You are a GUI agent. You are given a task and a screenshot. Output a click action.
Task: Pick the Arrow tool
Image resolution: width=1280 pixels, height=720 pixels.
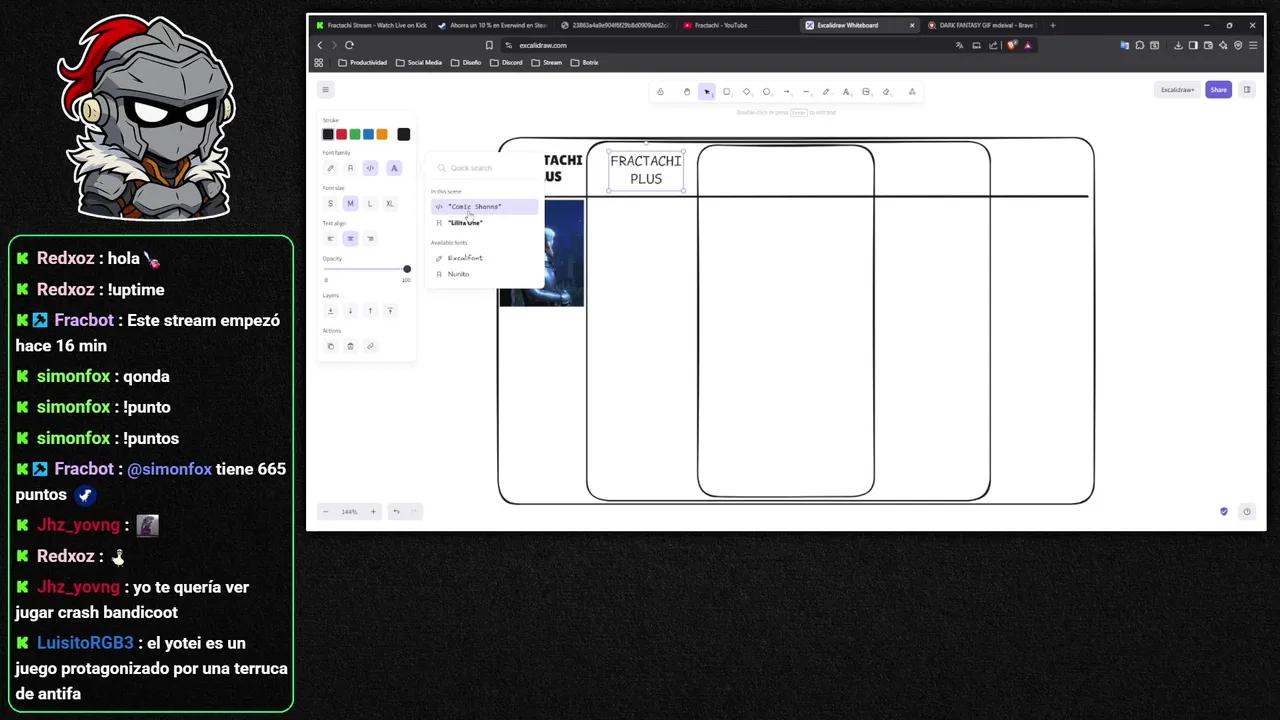coord(787,91)
